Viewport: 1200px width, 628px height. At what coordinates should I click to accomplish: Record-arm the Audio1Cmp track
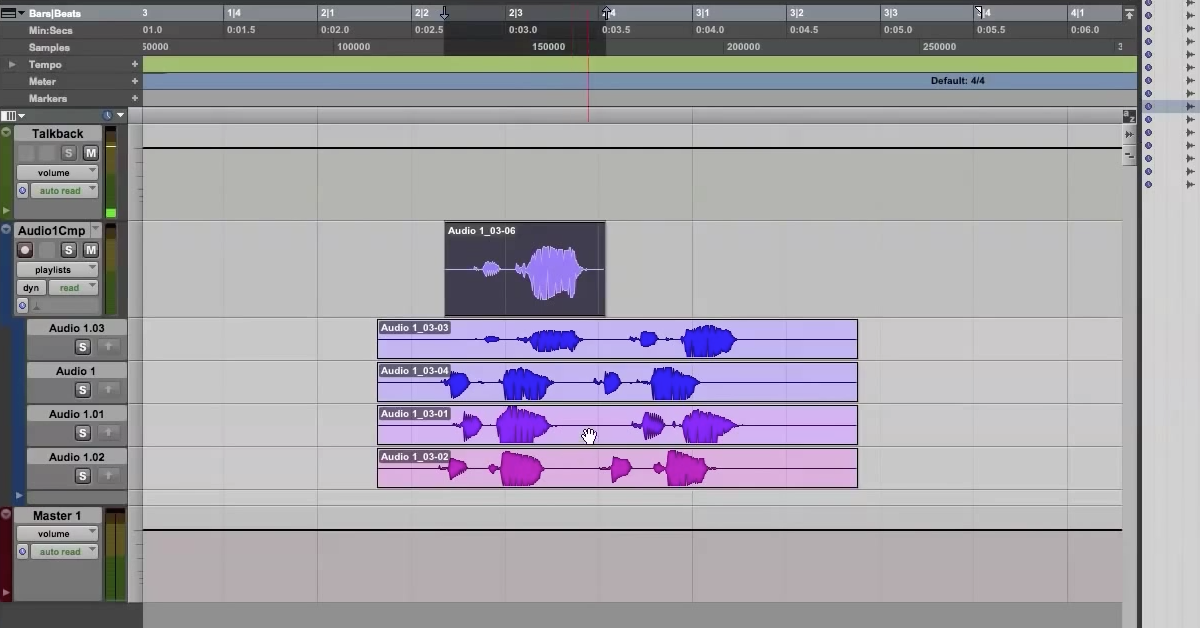click(25, 250)
